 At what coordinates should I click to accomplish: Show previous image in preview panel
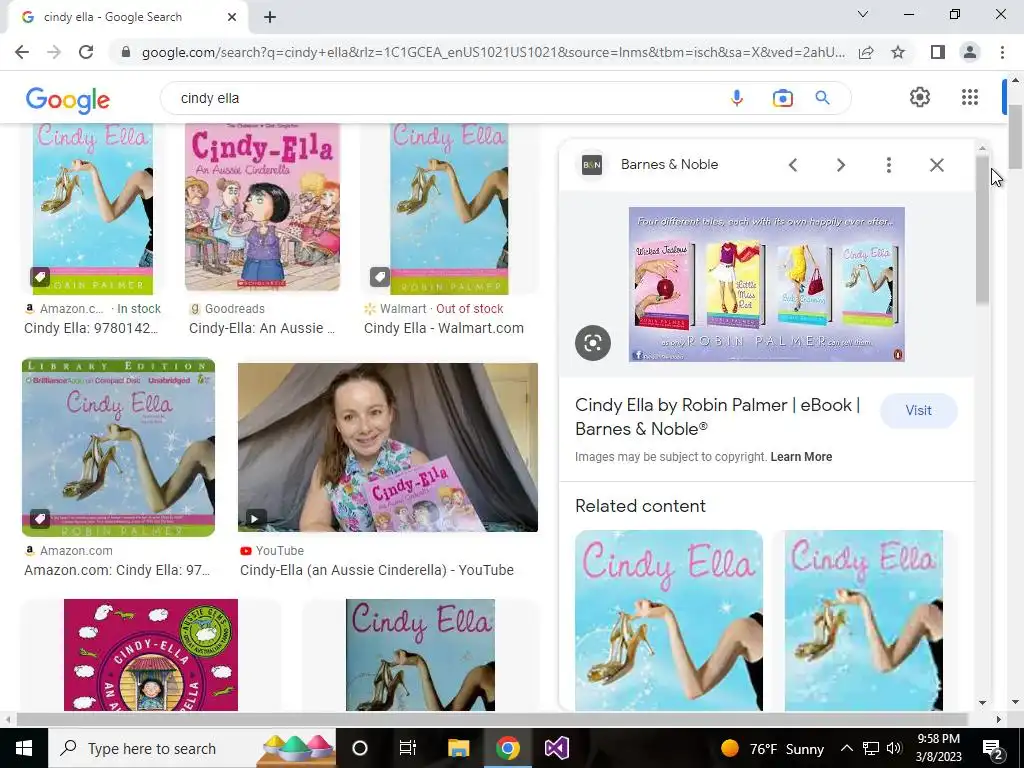[793, 165]
